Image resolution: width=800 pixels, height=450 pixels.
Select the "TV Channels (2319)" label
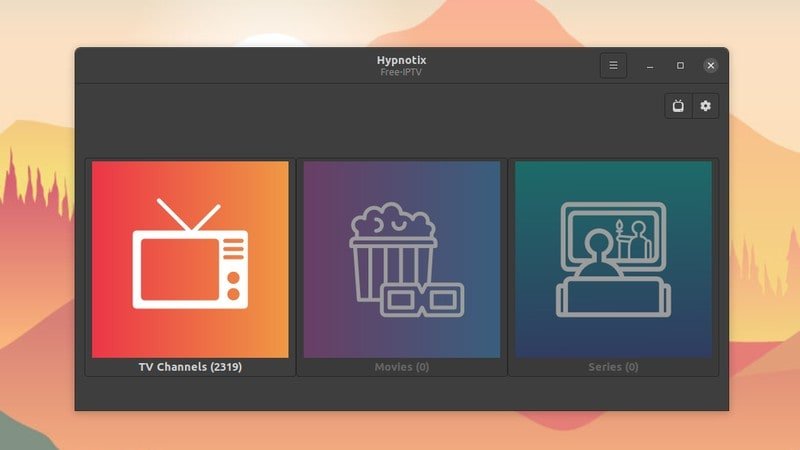tap(190, 367)
